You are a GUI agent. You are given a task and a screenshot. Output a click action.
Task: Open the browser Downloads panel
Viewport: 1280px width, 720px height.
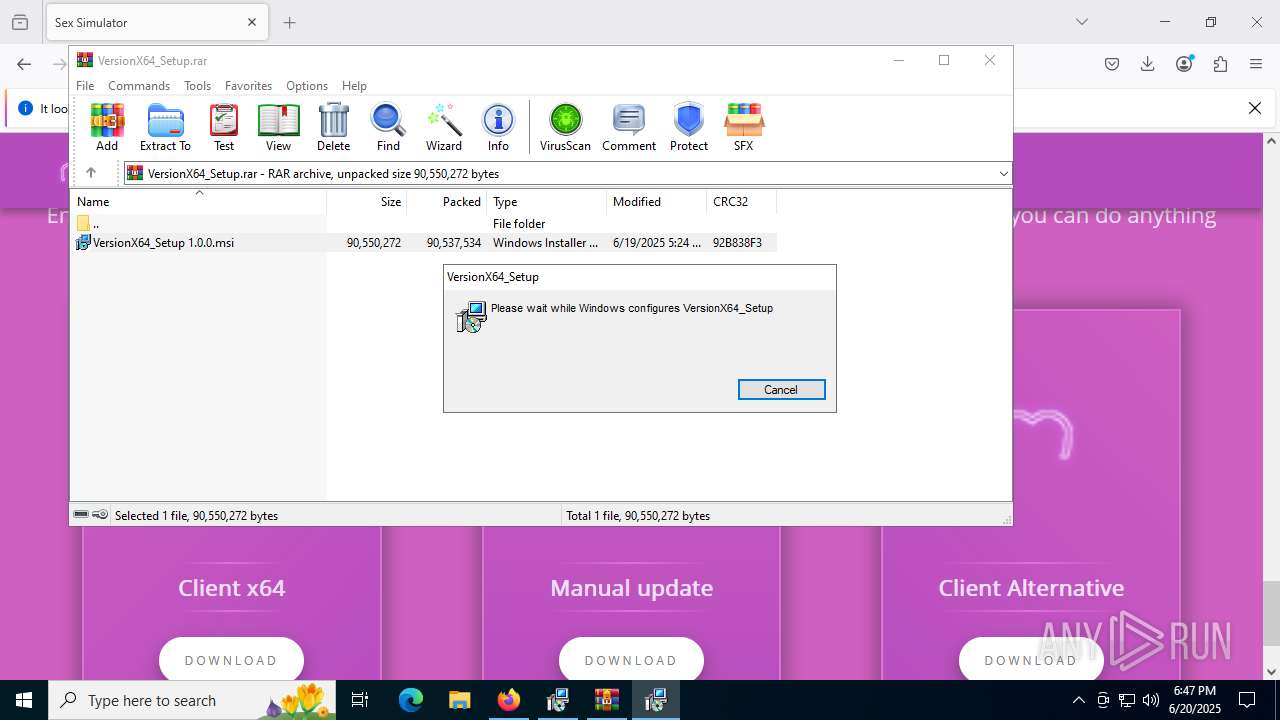coord(1148,64)
